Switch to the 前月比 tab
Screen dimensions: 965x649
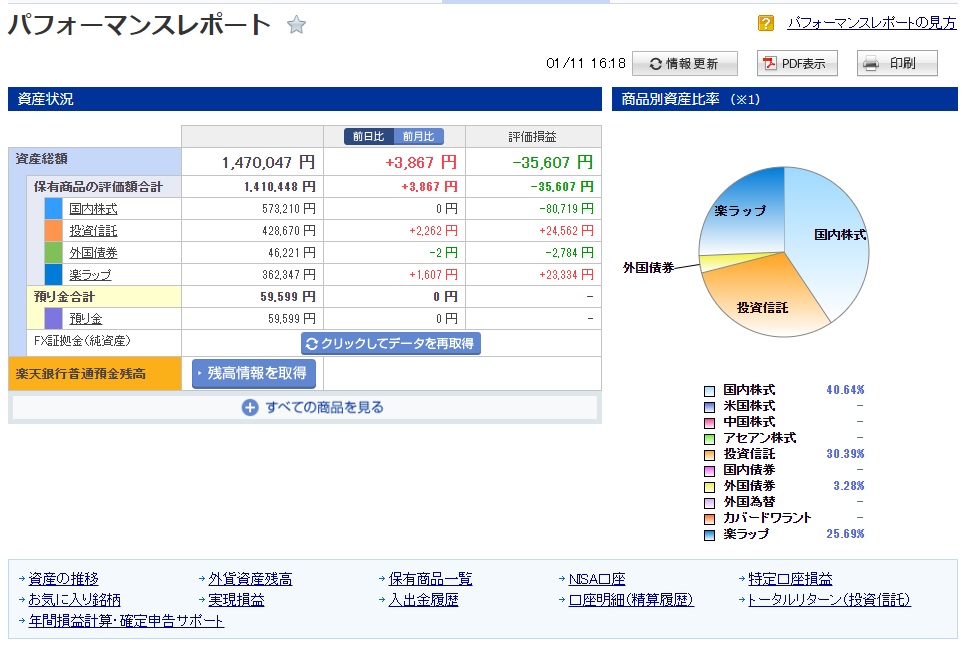click(x=418, y=137)
